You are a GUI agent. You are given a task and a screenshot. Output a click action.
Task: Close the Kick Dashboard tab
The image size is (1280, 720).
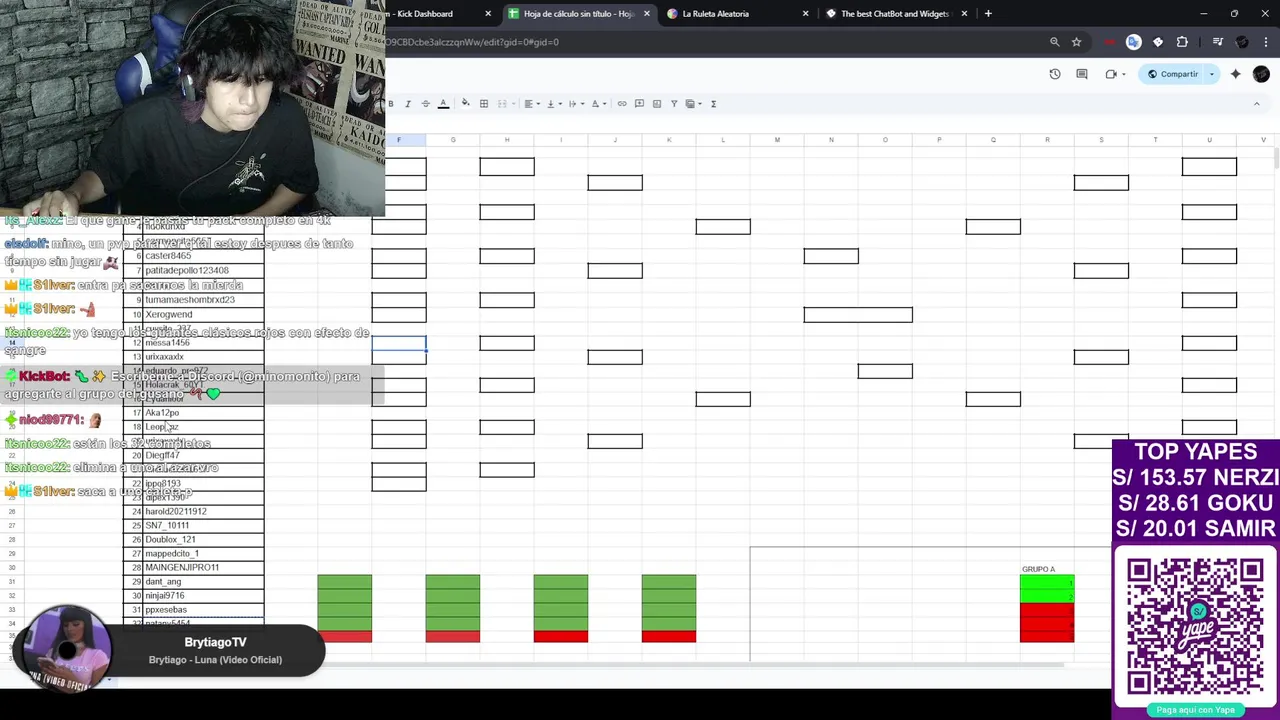click(488, 14)
